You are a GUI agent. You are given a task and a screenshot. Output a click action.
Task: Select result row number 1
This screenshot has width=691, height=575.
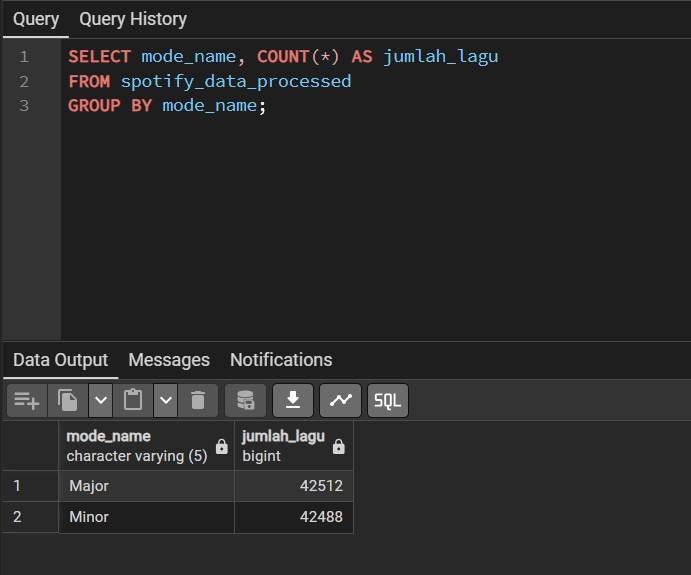click(30, 486)
